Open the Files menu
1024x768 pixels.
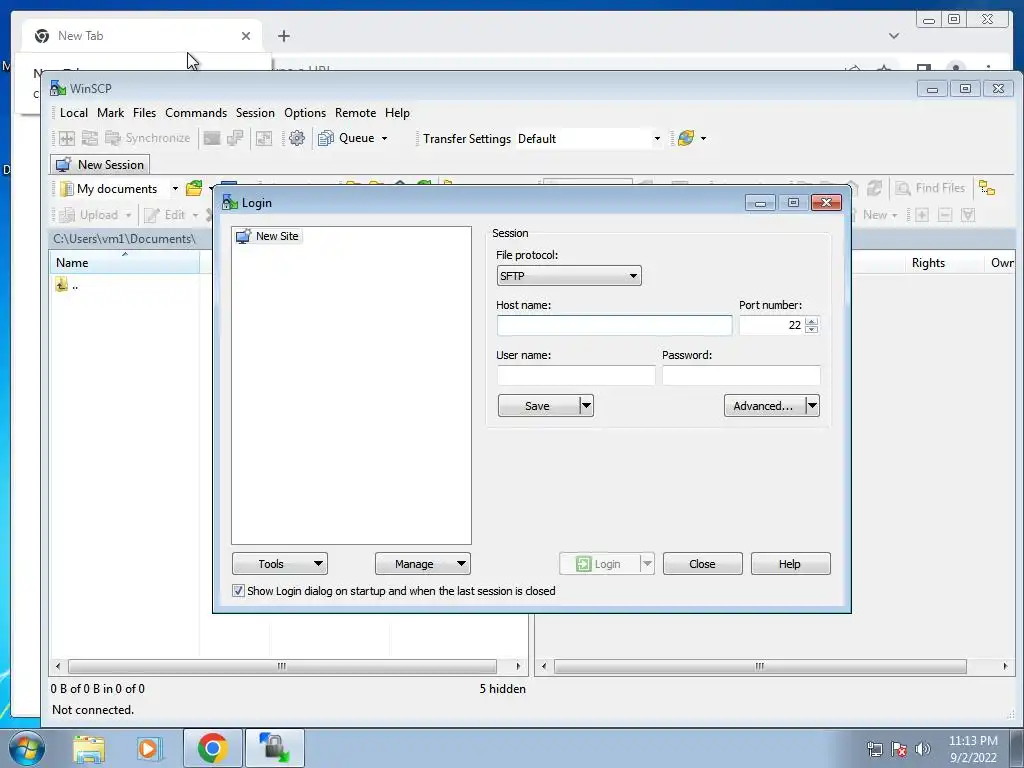[144, 113]
